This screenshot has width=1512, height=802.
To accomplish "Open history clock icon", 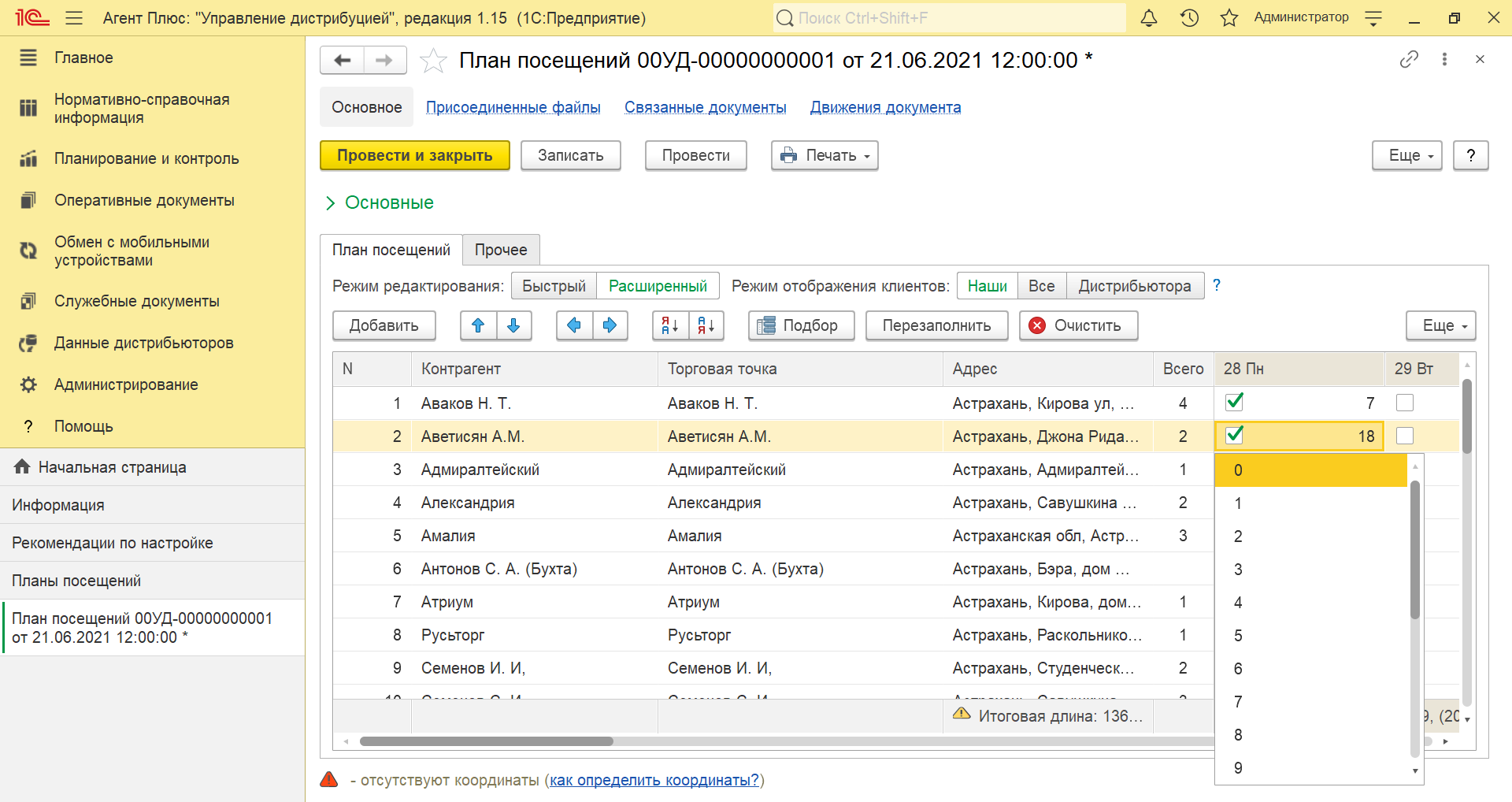I will point(1189,17).
